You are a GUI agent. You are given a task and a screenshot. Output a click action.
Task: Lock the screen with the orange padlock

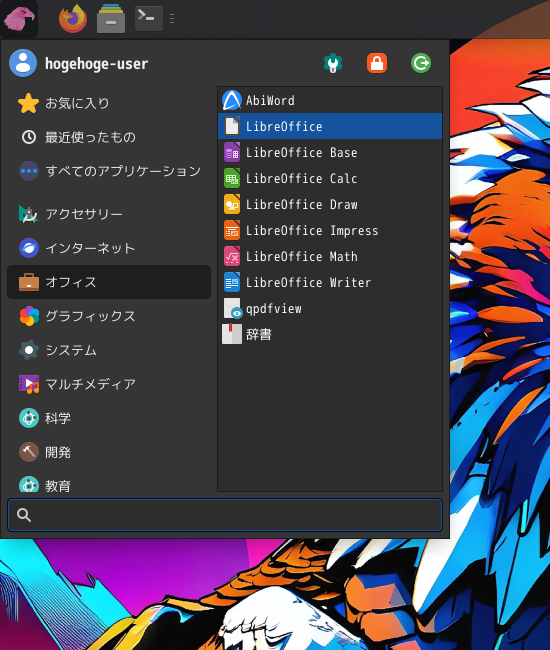(377, 63)
